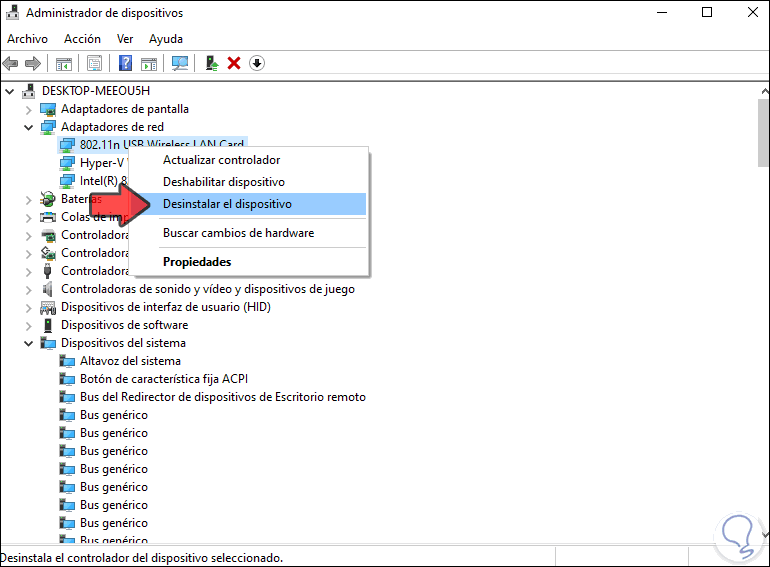Click the scrollbar down arrow
The width and height of the screenshot is (770, 567).
tap(765, 535)
